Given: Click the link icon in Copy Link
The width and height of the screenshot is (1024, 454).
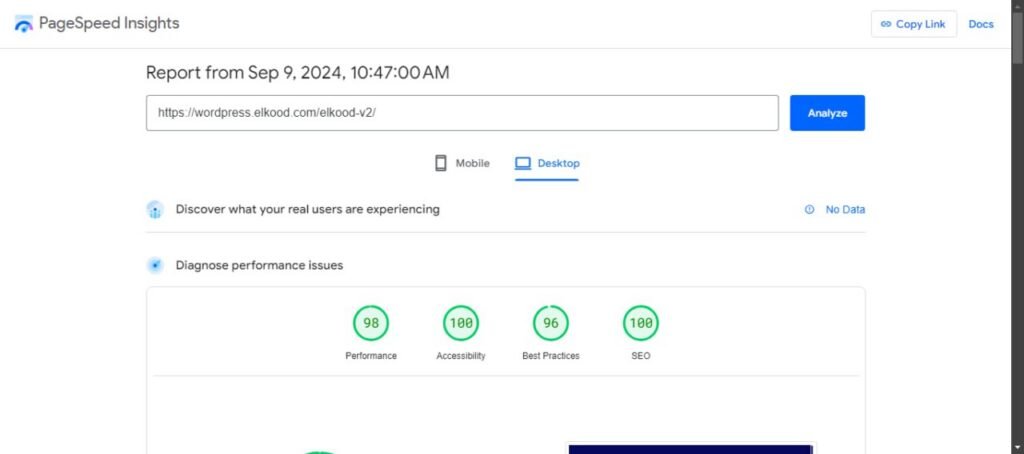Looking at the screenshot, I should (885, 24).
